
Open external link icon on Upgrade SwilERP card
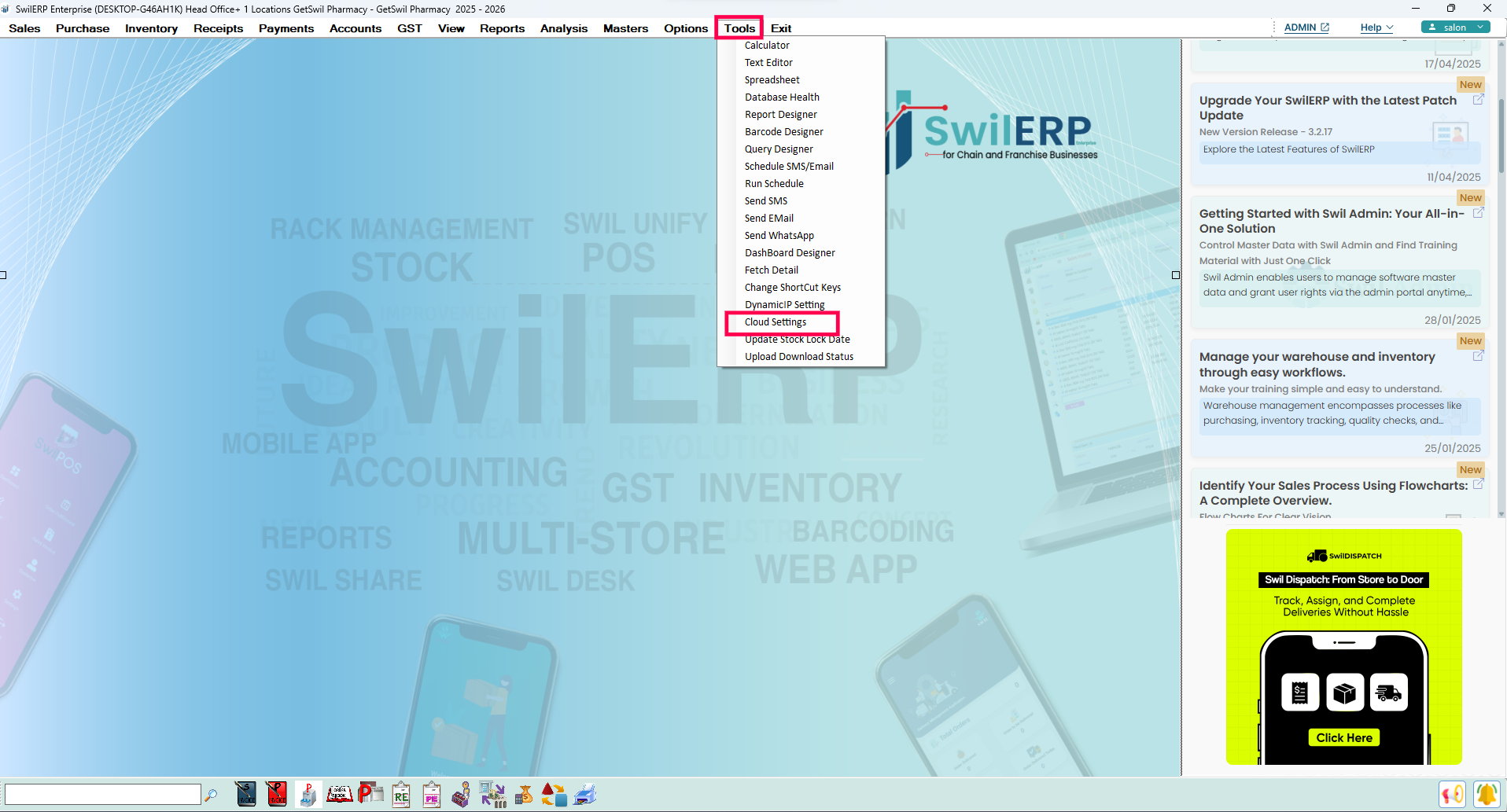1478,100
